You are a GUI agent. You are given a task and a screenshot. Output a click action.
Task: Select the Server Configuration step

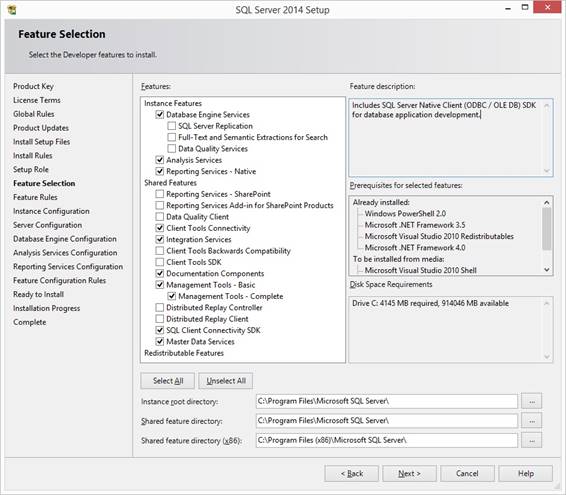(x=48, y=225)
